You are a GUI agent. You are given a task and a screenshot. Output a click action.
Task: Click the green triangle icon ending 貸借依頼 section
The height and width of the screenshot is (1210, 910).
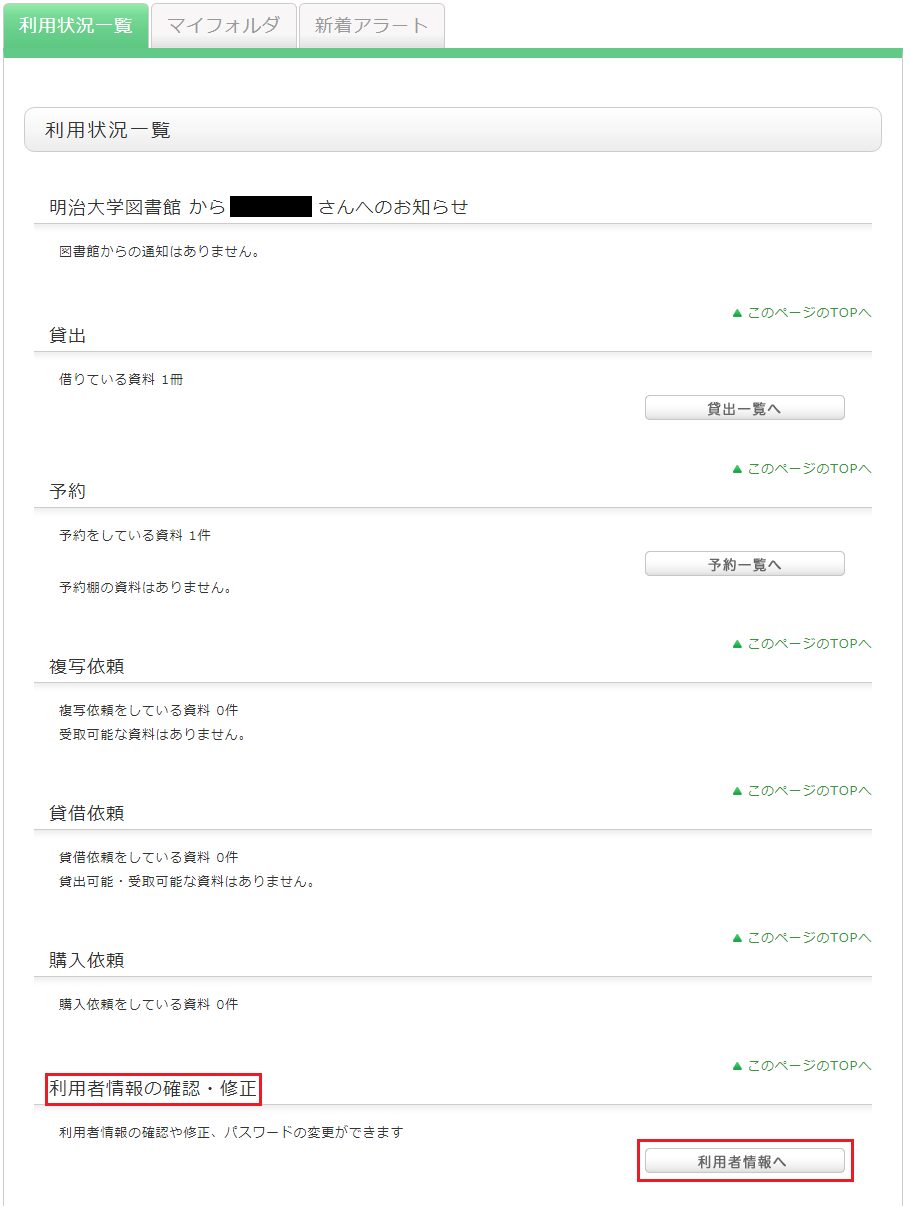(x=738, y=938)
